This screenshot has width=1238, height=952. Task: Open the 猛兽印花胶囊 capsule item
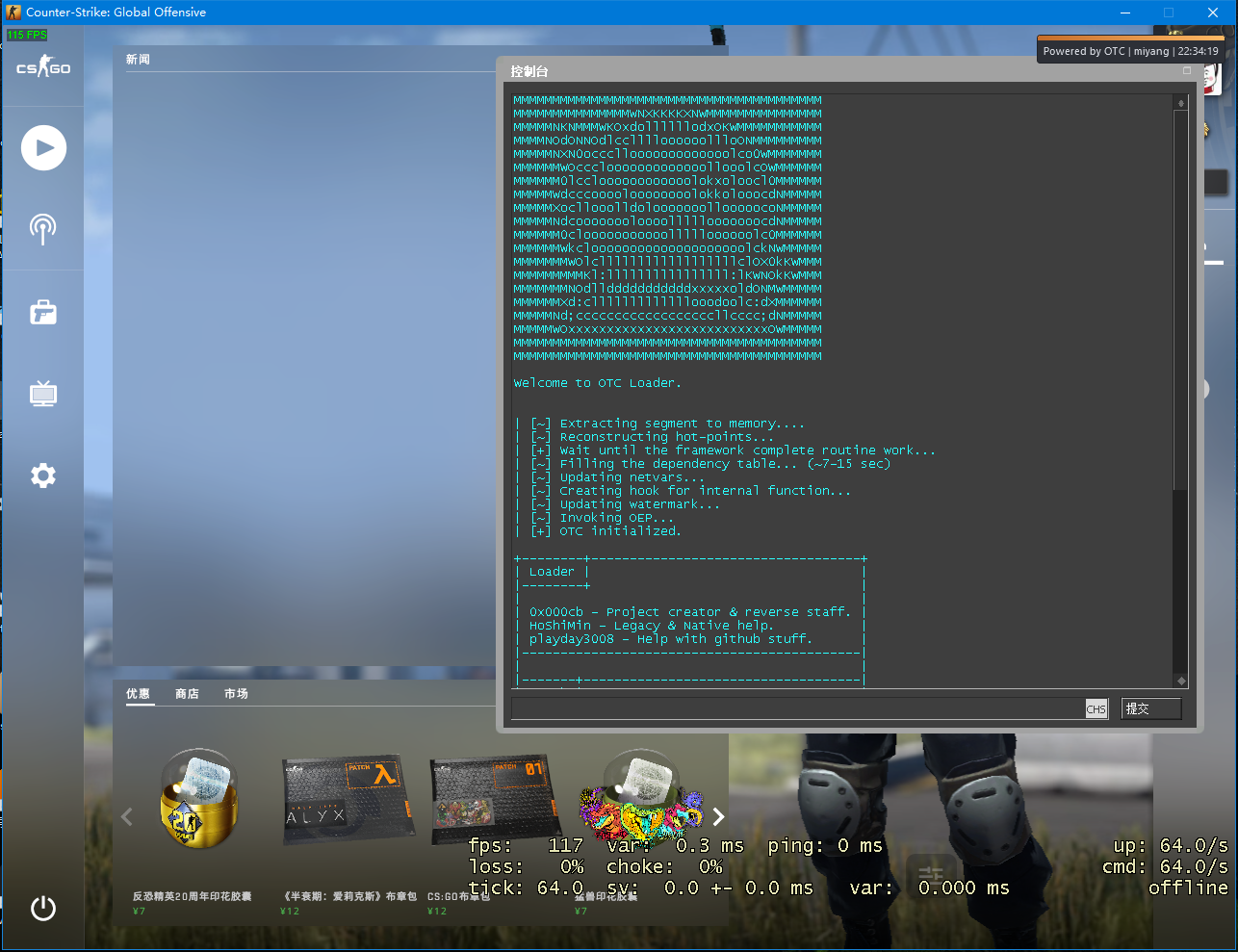coord(641,797)
